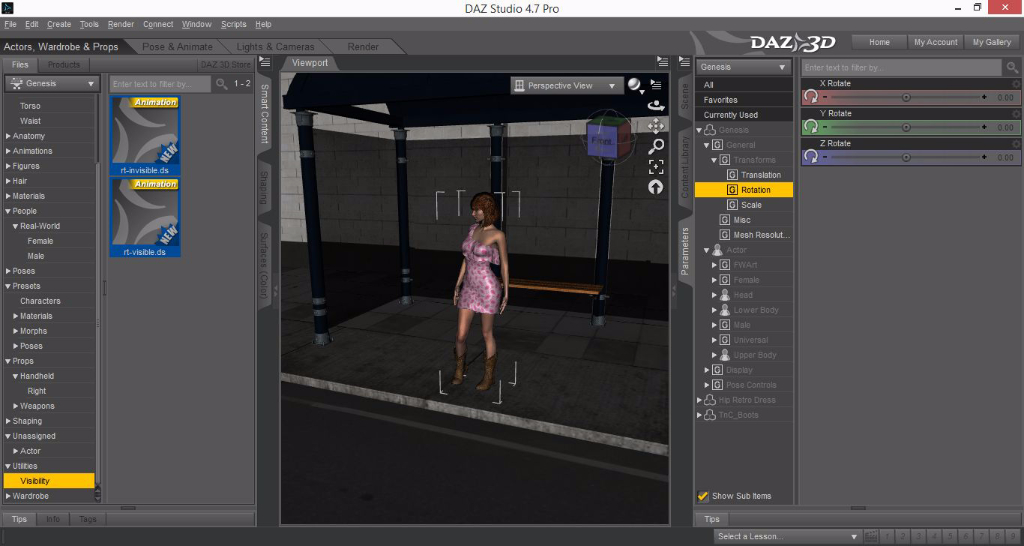Select the Favorites filter in Parameters
1024x546 pixels.
(x=744, y=100)
